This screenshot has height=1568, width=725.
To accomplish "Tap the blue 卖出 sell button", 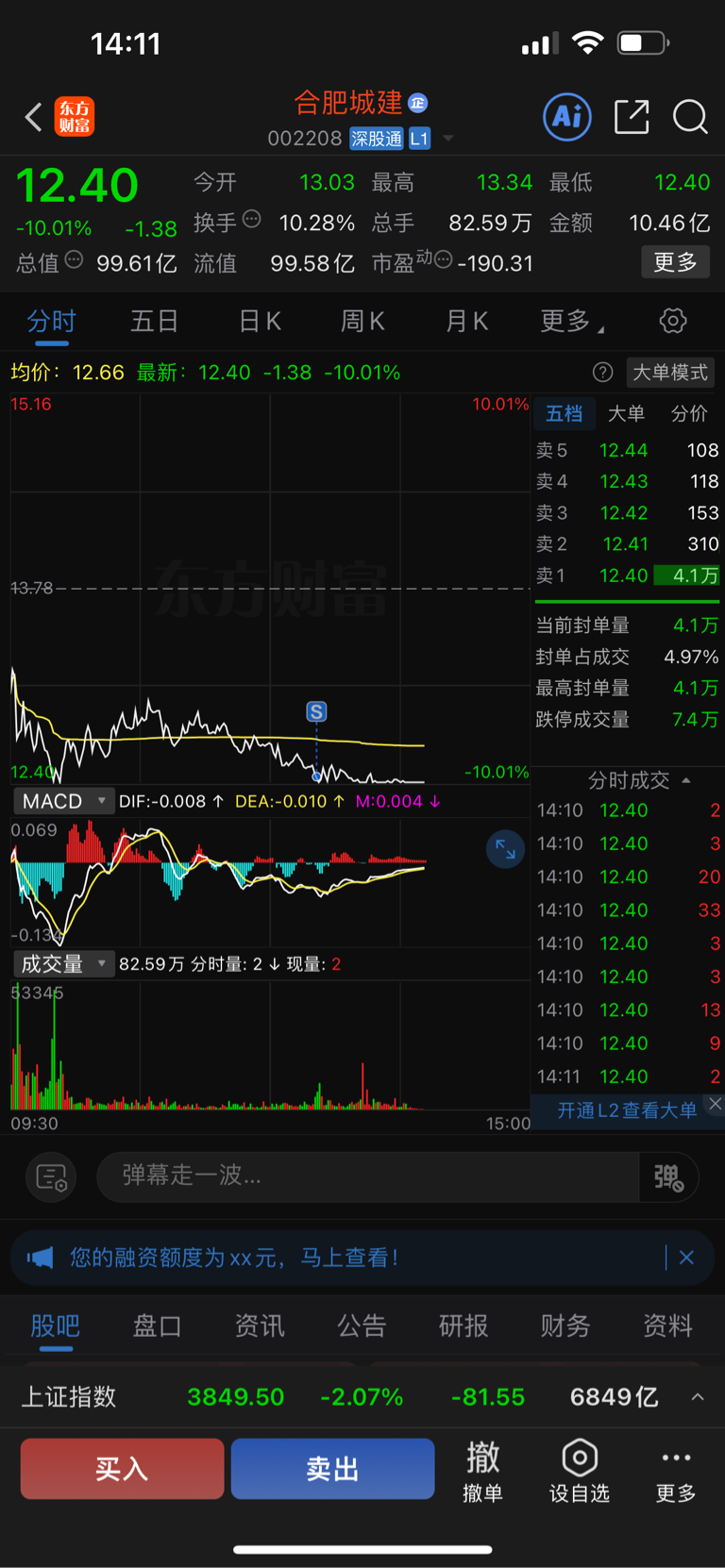I will 332,1469.
